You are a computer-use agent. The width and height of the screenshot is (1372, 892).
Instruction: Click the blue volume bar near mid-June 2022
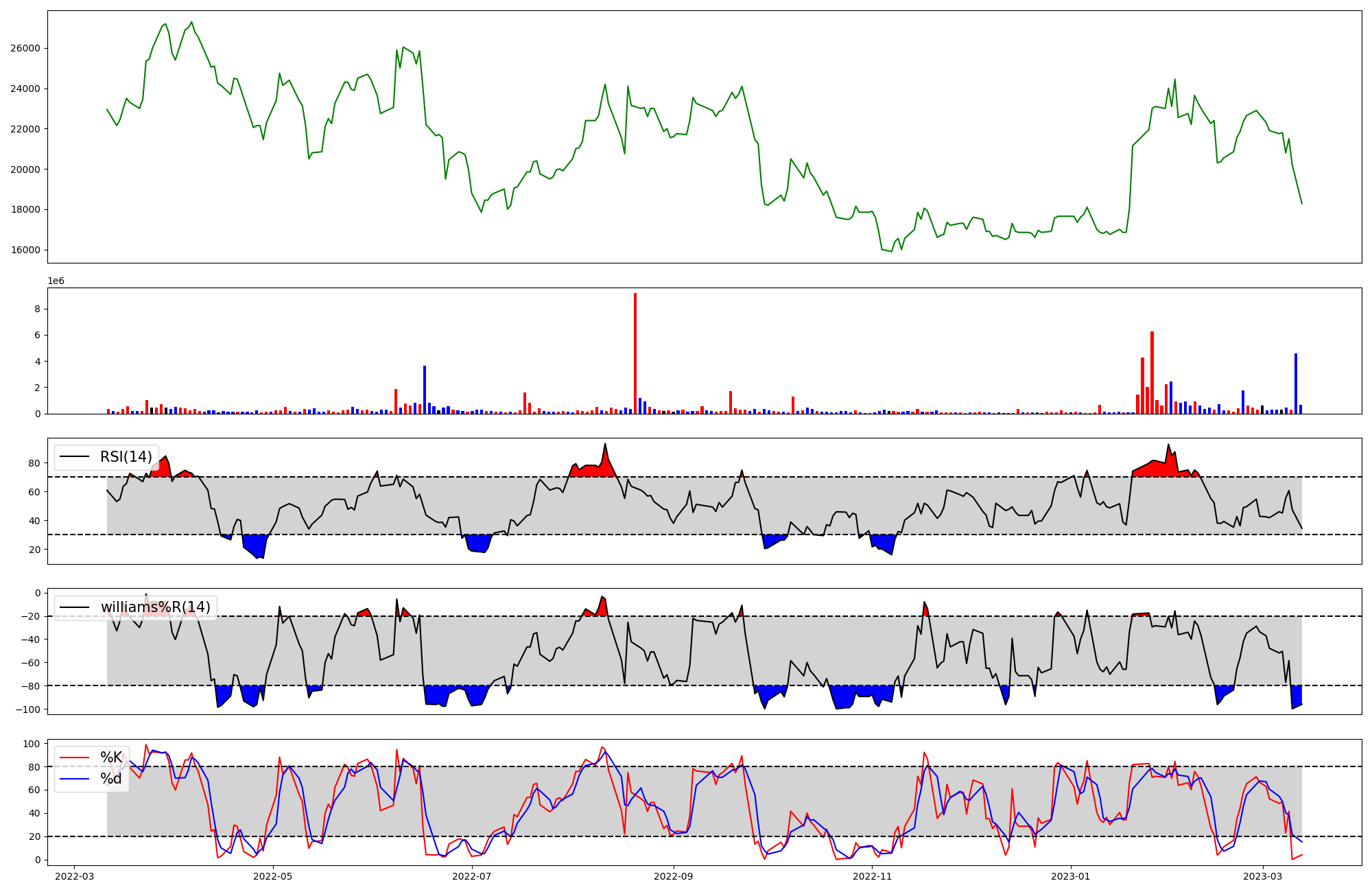pos(425,391)
